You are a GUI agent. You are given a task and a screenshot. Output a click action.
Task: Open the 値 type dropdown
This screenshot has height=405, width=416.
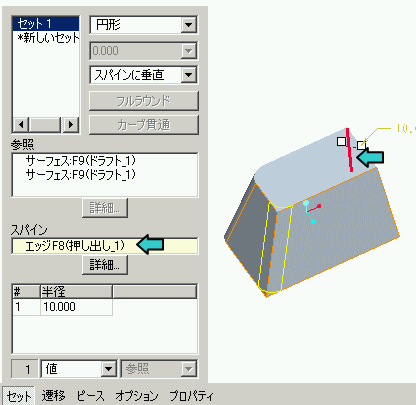pyautogui.click(x=108, y=369)
